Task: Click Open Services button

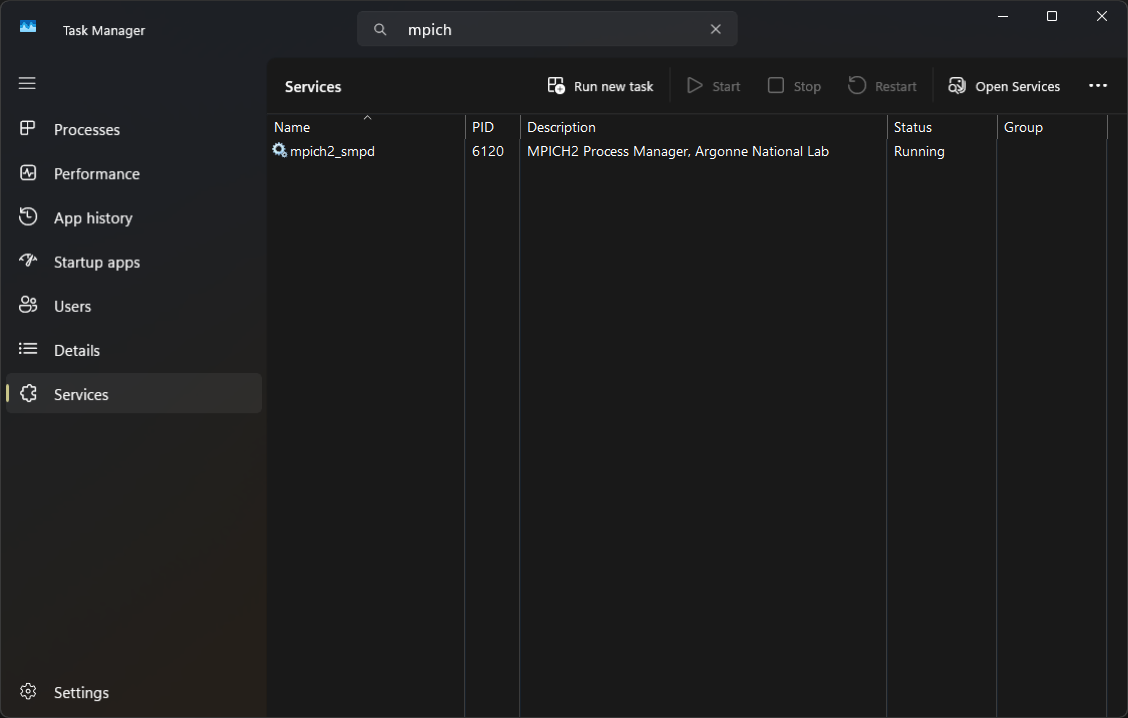Action: 1004,86
